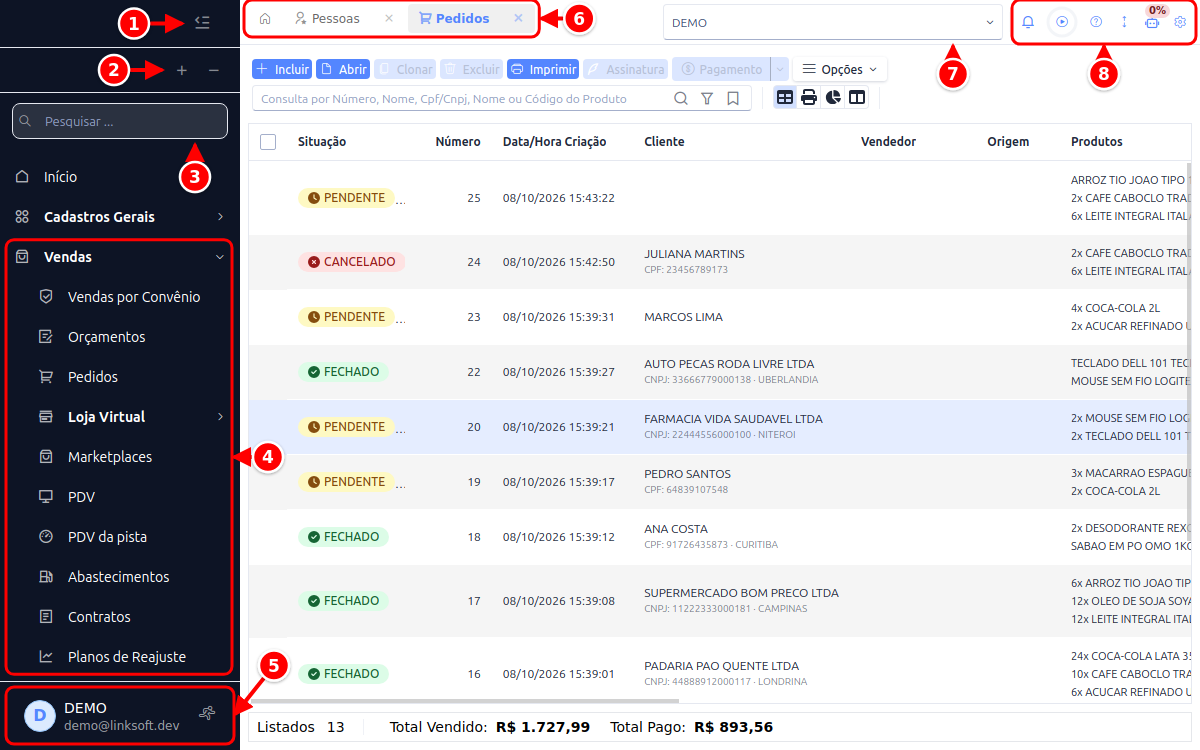Screen dimensions: 1200x750
Task: Click the vertical arrows icon in header
Action: pos(1124,22)
